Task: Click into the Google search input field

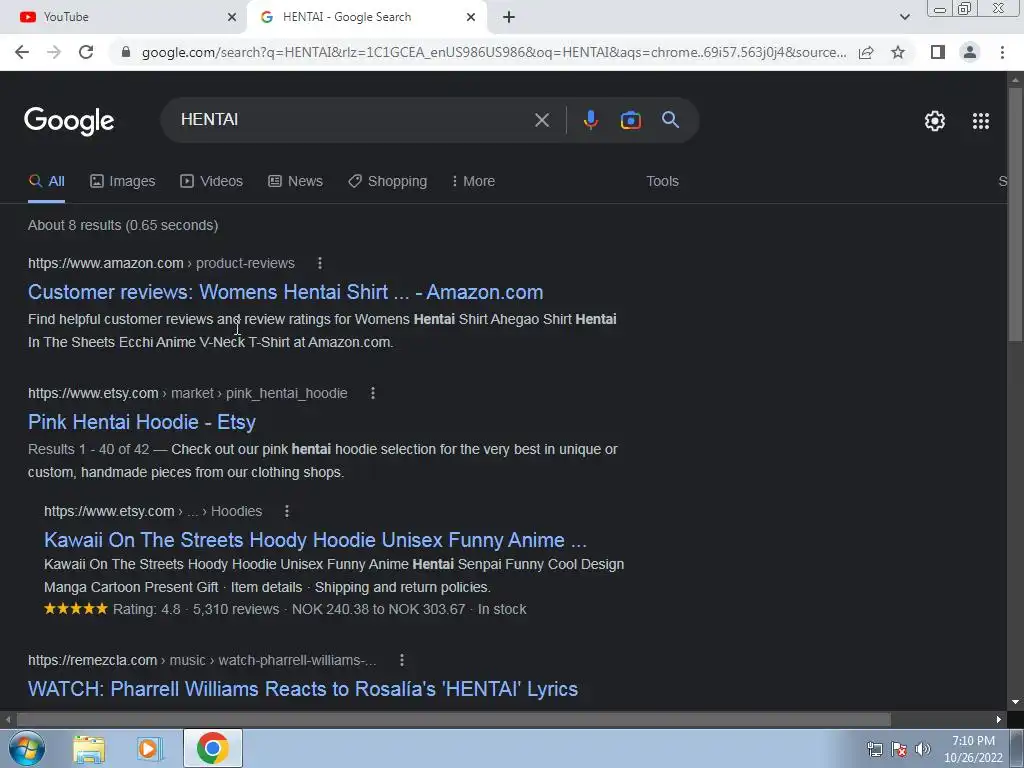Action: pyautogui.click(x=353, y=120)
